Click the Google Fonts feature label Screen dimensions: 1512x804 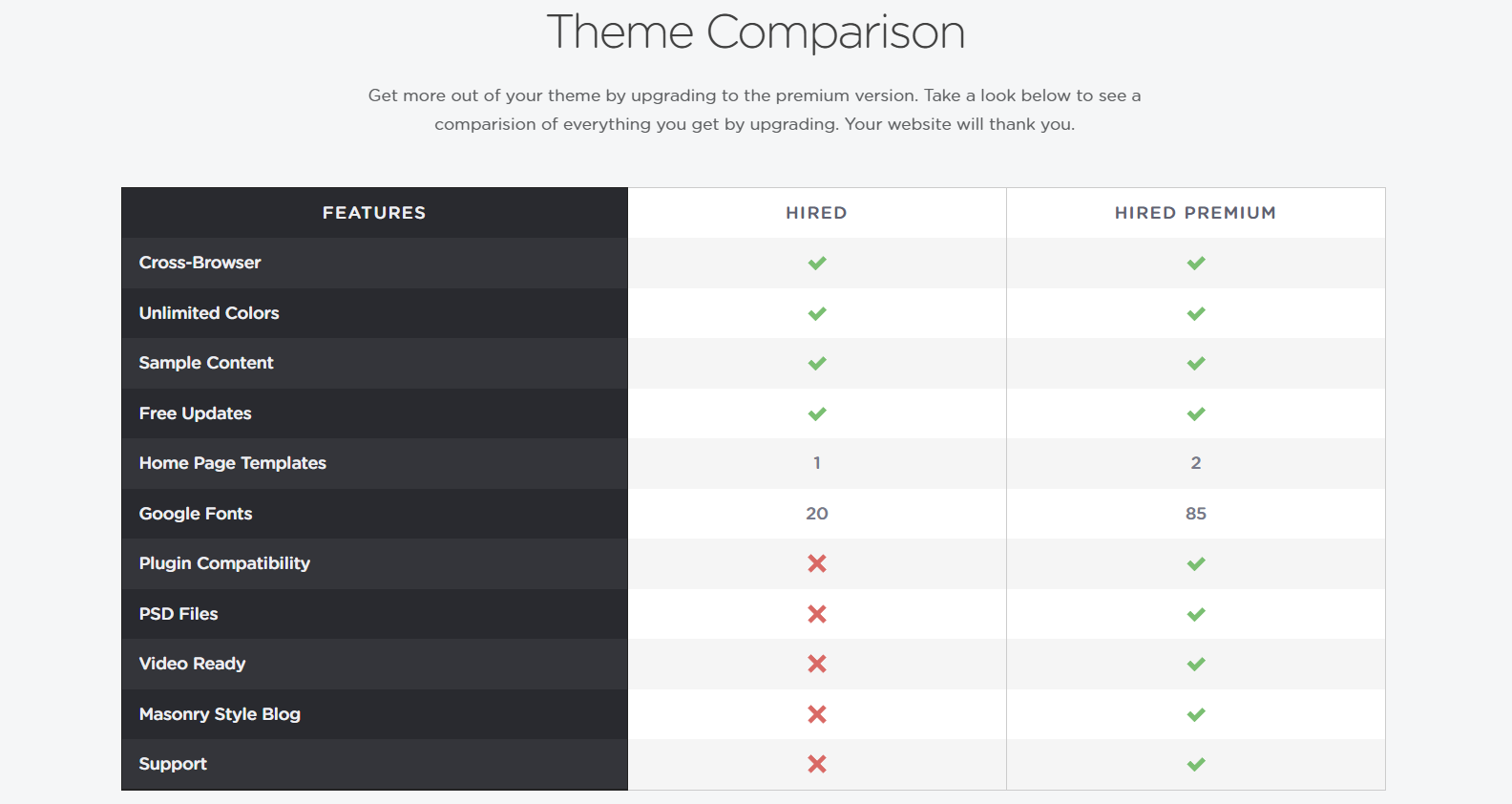point(196,514)
